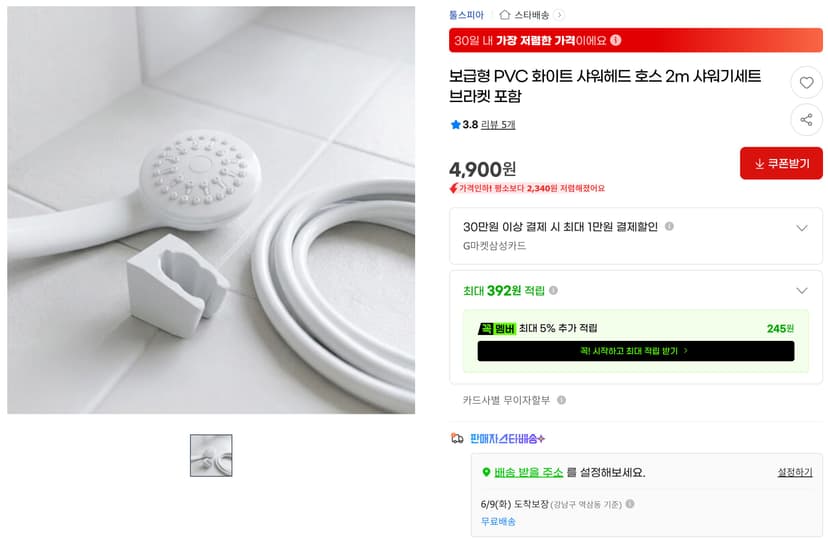828x544 pixels.
Task: Open the 스타배송 arrow chevron
Action: pyautogui.click(x=559, y=15)
